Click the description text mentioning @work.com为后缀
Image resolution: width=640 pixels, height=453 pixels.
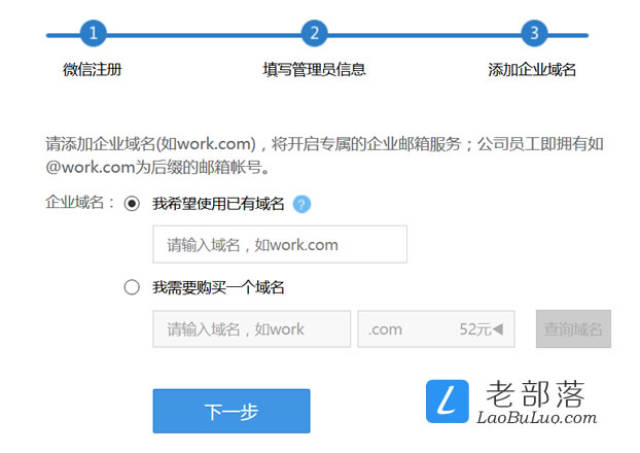coord(324,155)
